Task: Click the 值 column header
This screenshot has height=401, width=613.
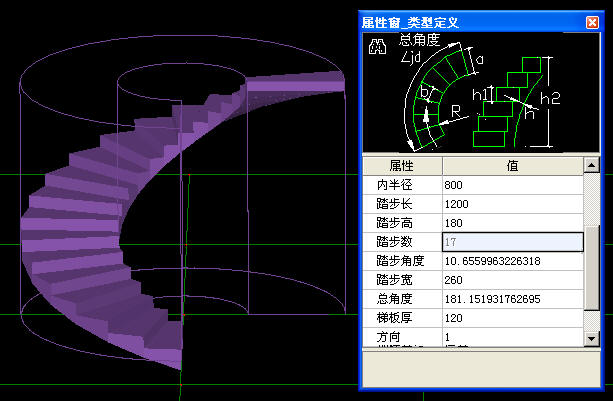Action: [x=513, y=166]
